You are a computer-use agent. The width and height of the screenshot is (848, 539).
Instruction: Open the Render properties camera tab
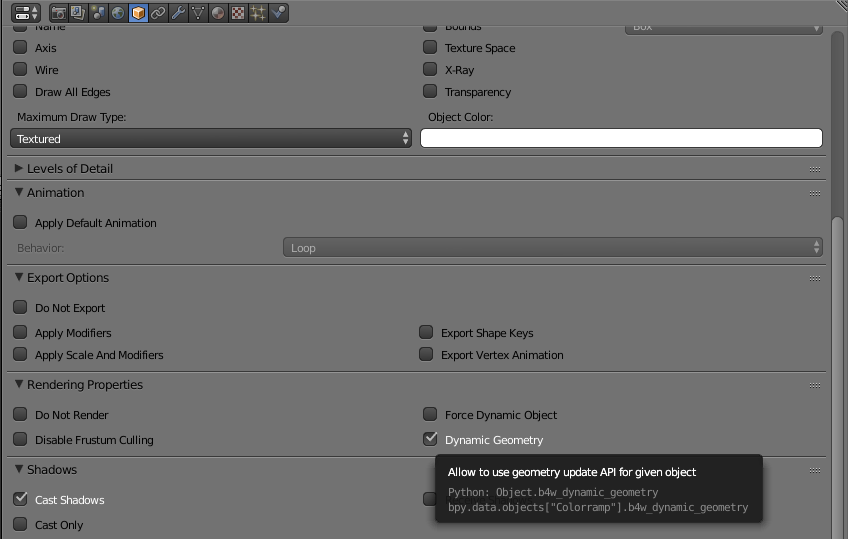coord(59,13)
